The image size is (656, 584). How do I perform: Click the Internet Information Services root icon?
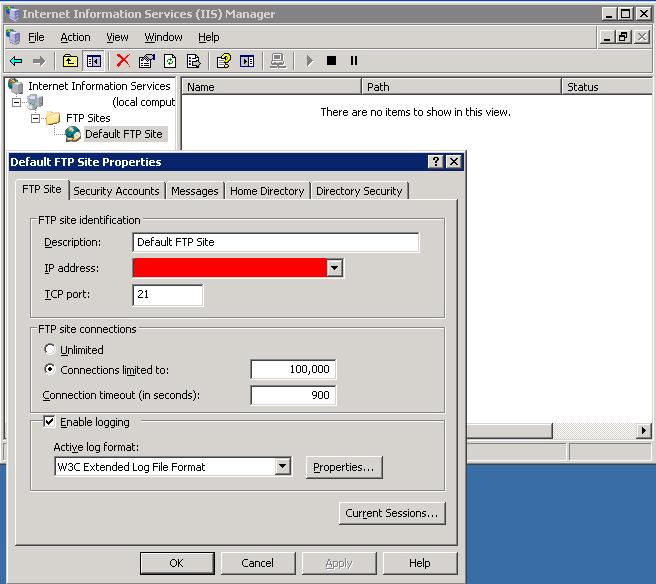point(15,86)
